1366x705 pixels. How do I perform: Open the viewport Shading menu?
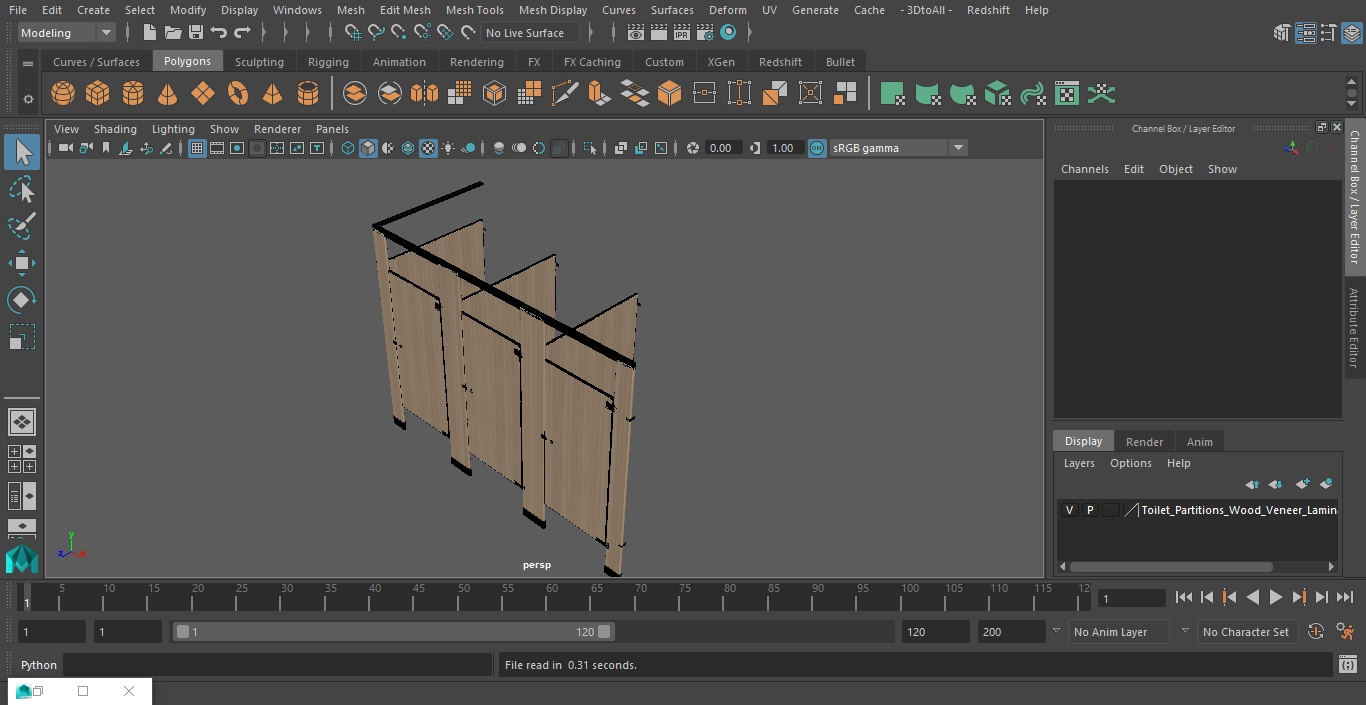(x=115, y=129)
